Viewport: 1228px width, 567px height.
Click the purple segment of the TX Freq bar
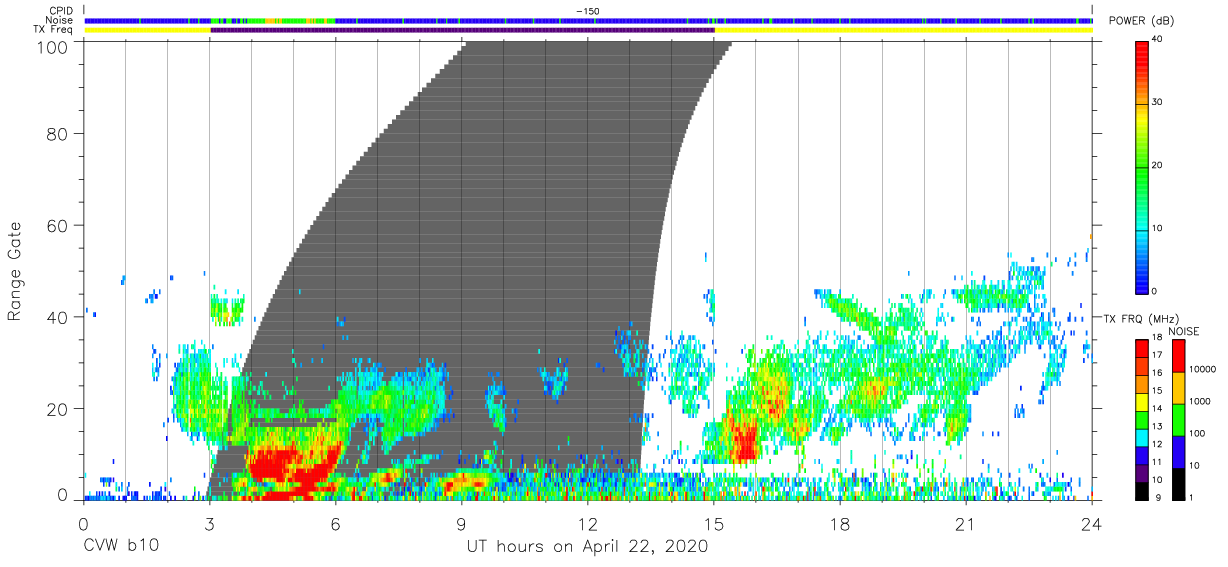tap(462, 30)
